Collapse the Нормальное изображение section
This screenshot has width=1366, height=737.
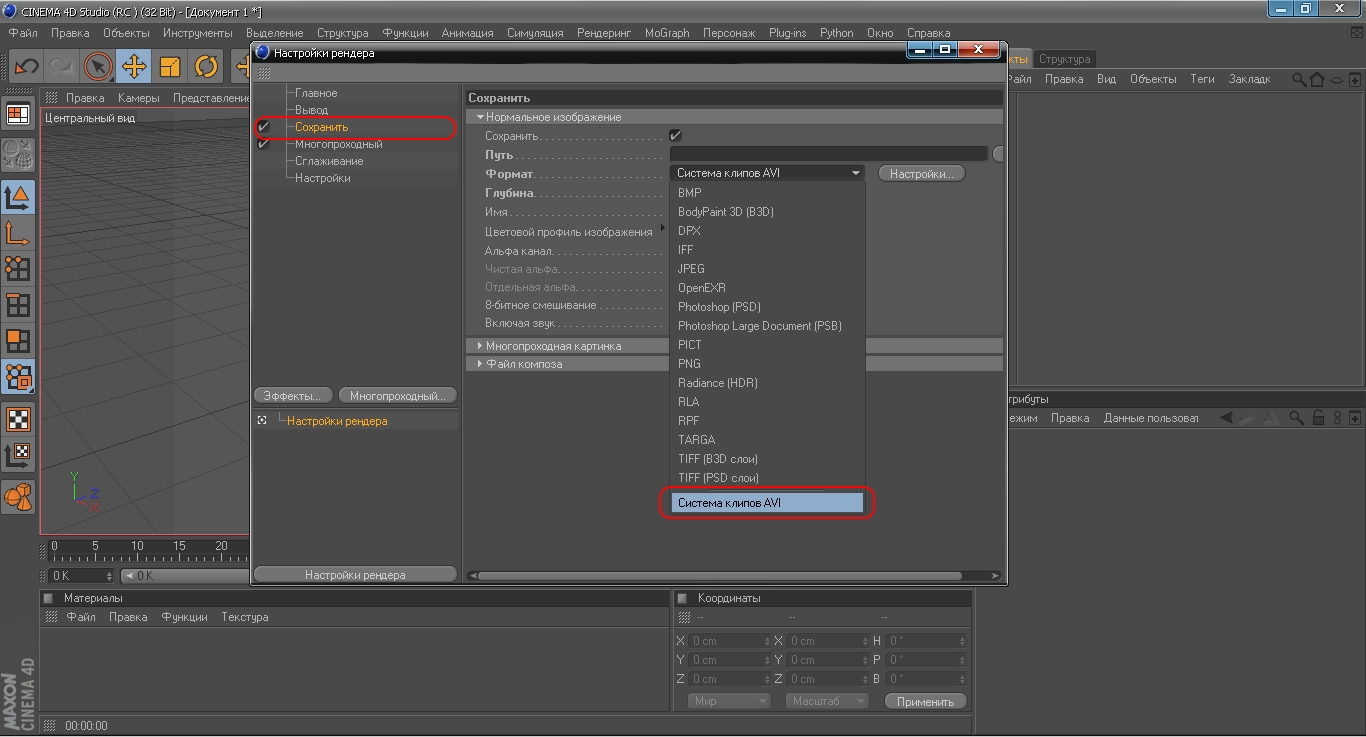pos(480,117)
